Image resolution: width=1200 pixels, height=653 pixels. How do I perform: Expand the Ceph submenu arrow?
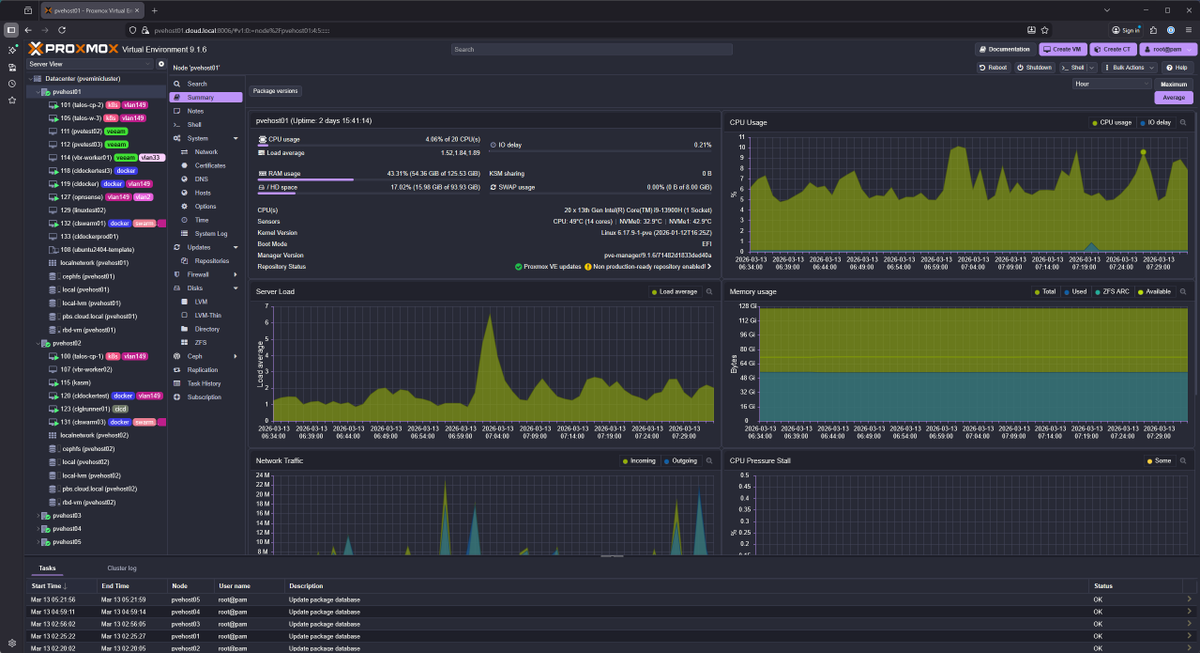(x=236, y=356)
